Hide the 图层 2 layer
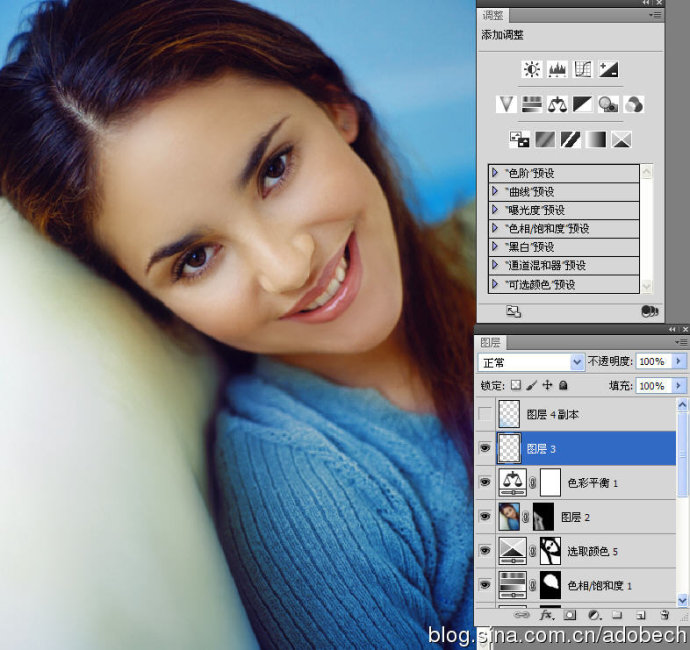 click(x=485, y=516)
